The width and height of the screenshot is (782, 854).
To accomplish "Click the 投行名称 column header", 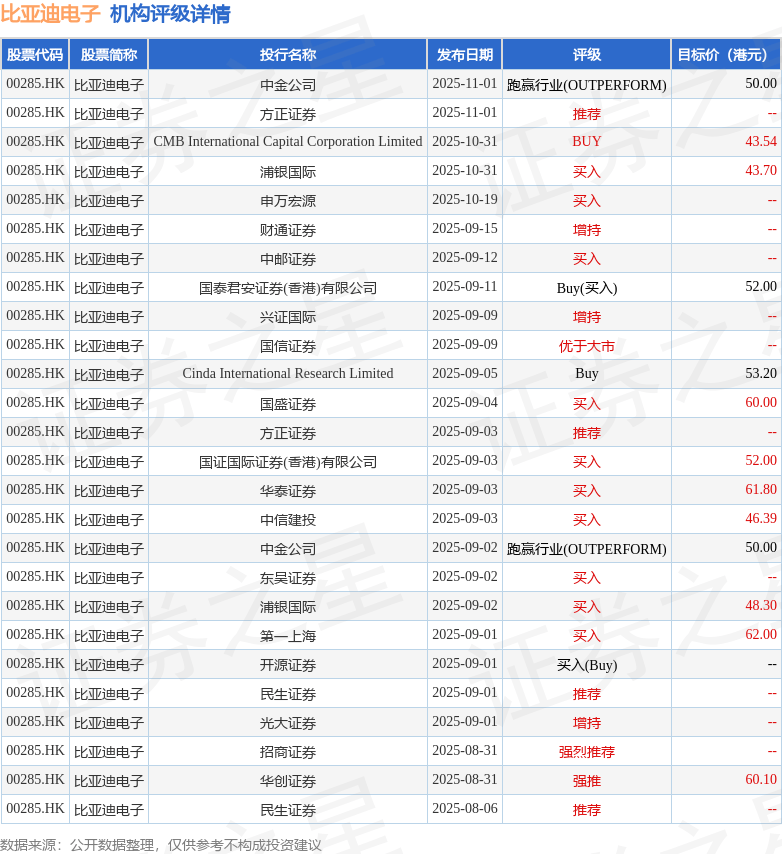I will (288, 54).
